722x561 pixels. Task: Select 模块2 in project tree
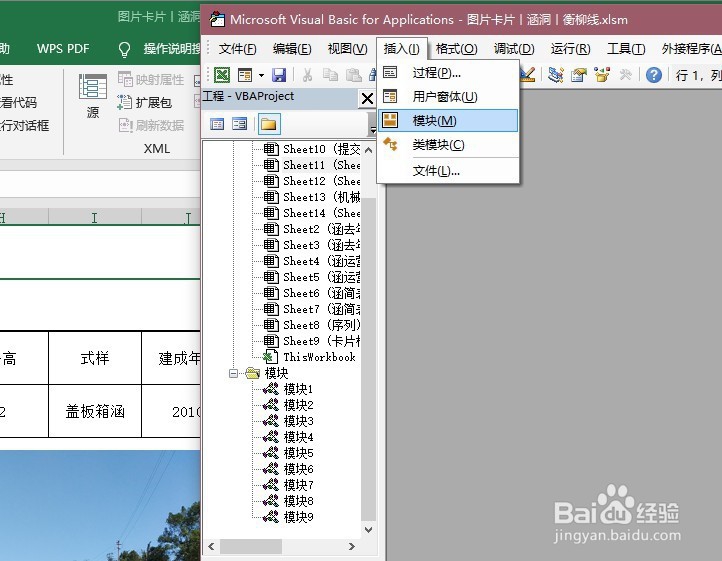(288, 405)
